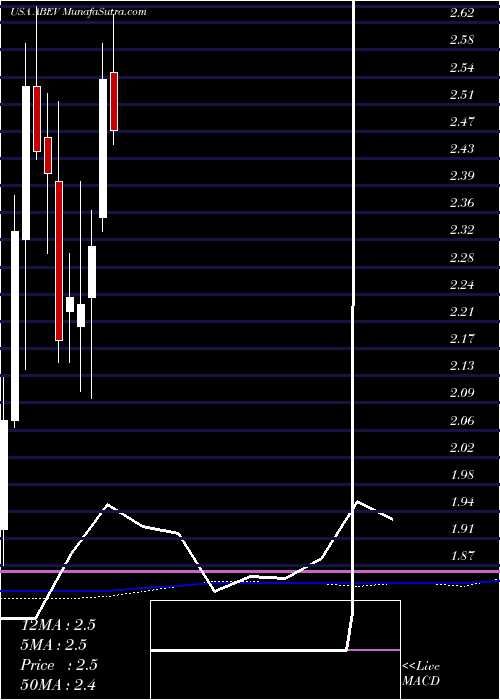Click the 1.87 price axis label
The width and height of the screenshot is (500, 700).
462,556
